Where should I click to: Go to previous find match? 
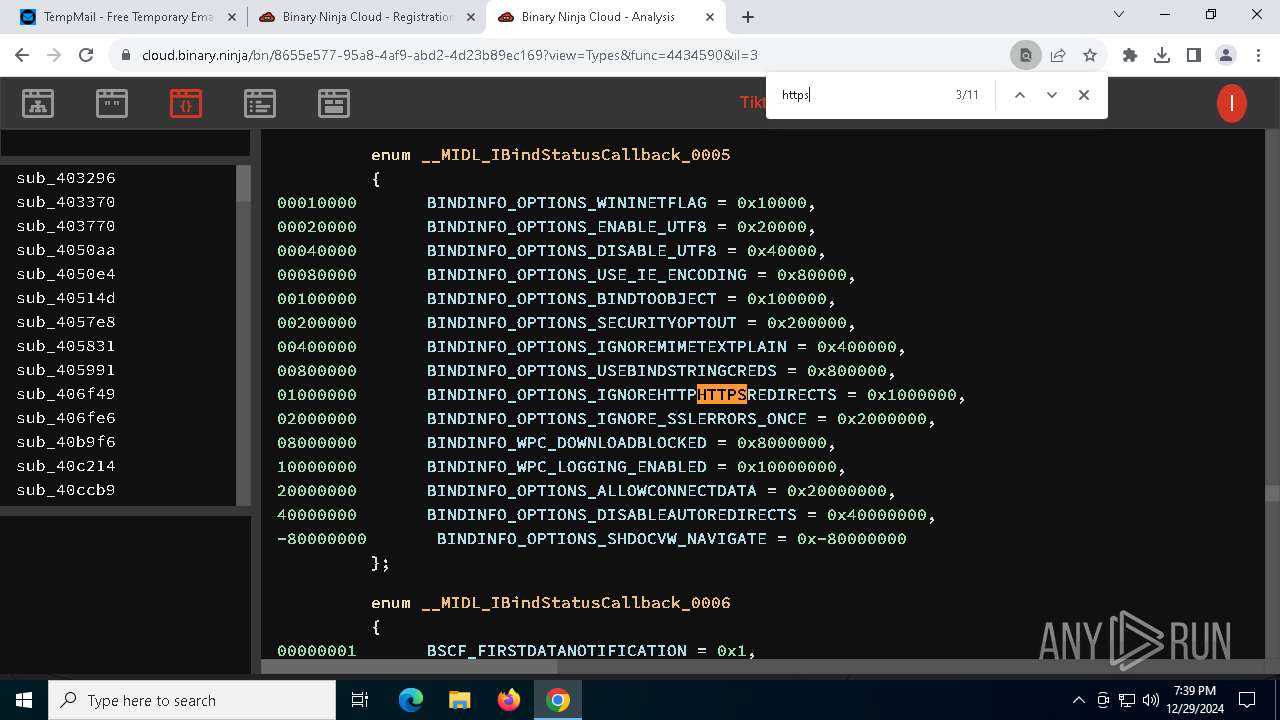pos(1019,95)
